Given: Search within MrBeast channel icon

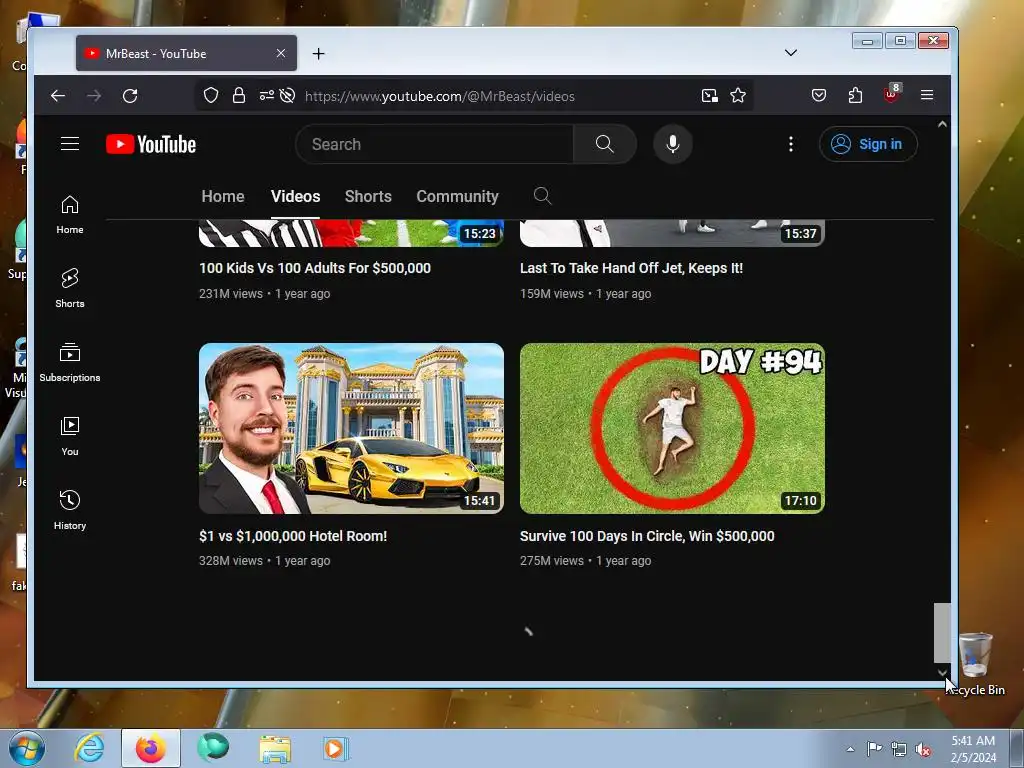Looking at the screenshot, I should [x=542, y=196].
